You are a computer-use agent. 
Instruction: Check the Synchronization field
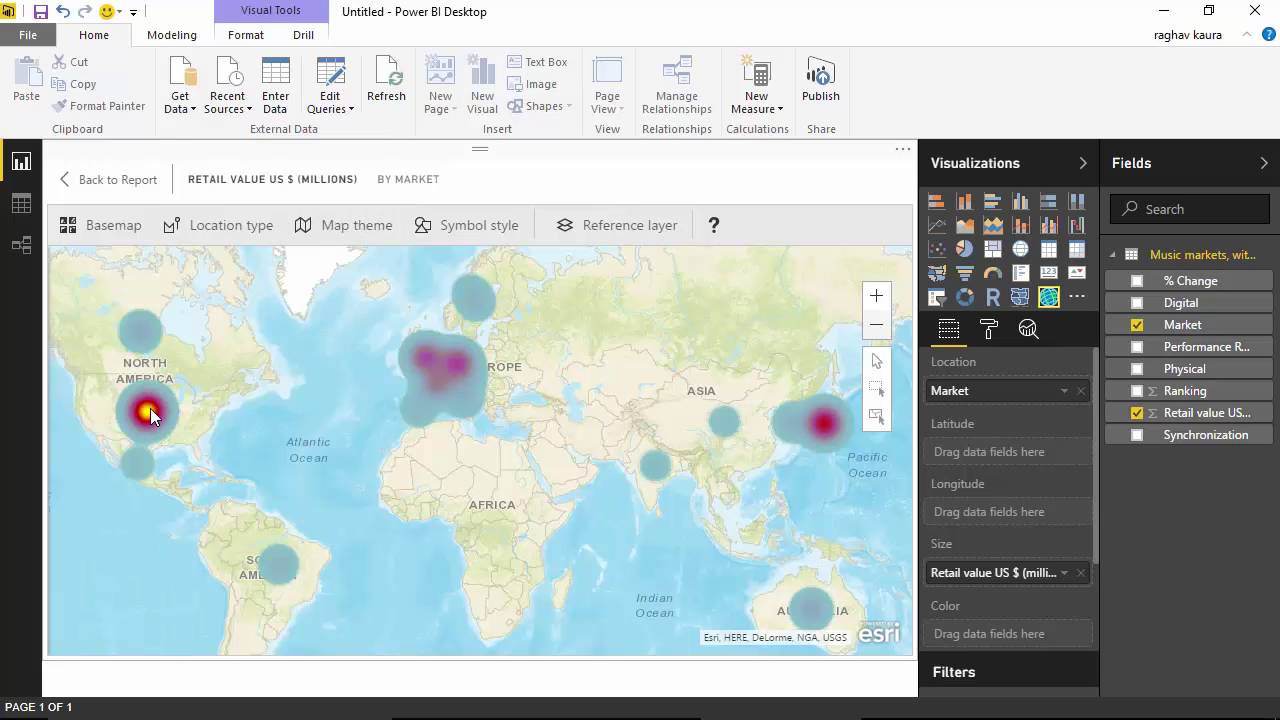1137,435
